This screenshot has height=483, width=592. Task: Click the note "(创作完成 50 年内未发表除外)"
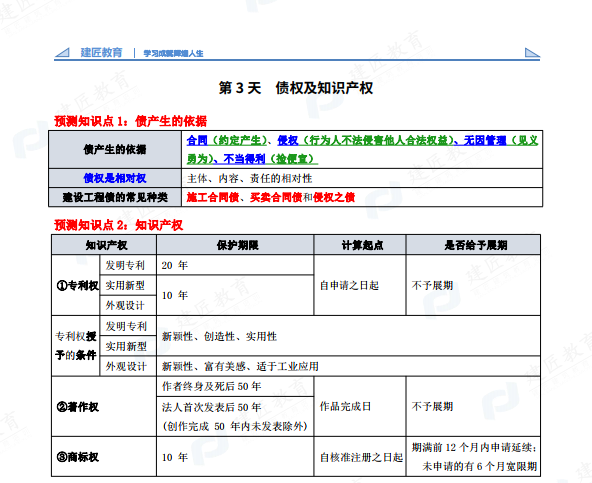[235, 426]
